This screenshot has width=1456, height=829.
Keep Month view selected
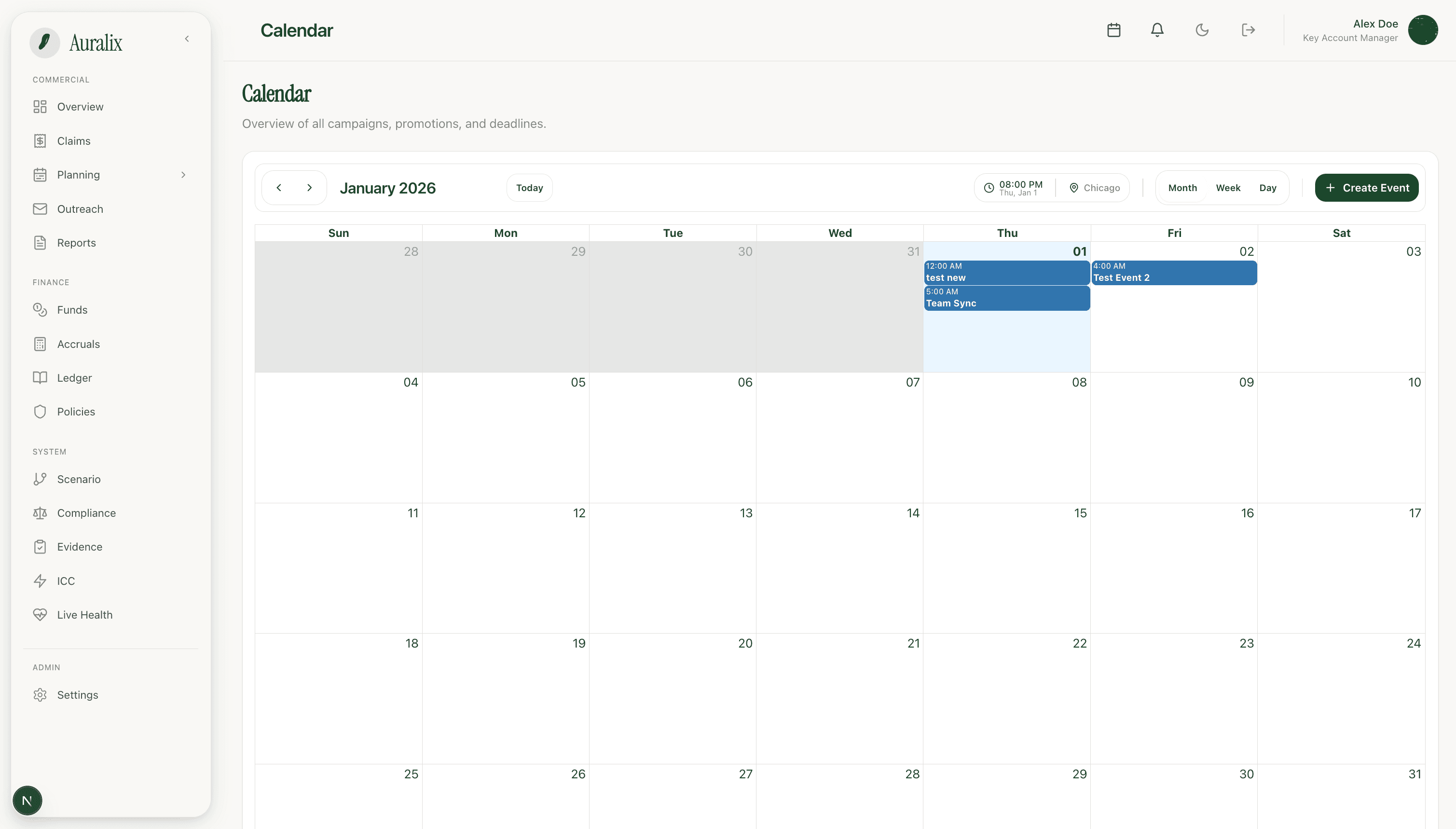click(1182, 187)
